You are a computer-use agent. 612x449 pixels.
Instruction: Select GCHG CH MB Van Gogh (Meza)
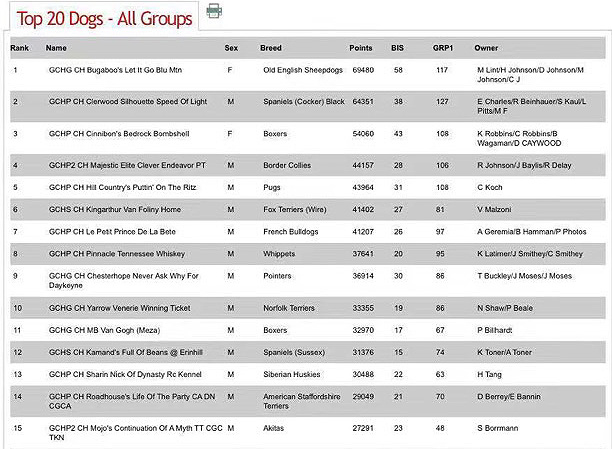point(105,330)
